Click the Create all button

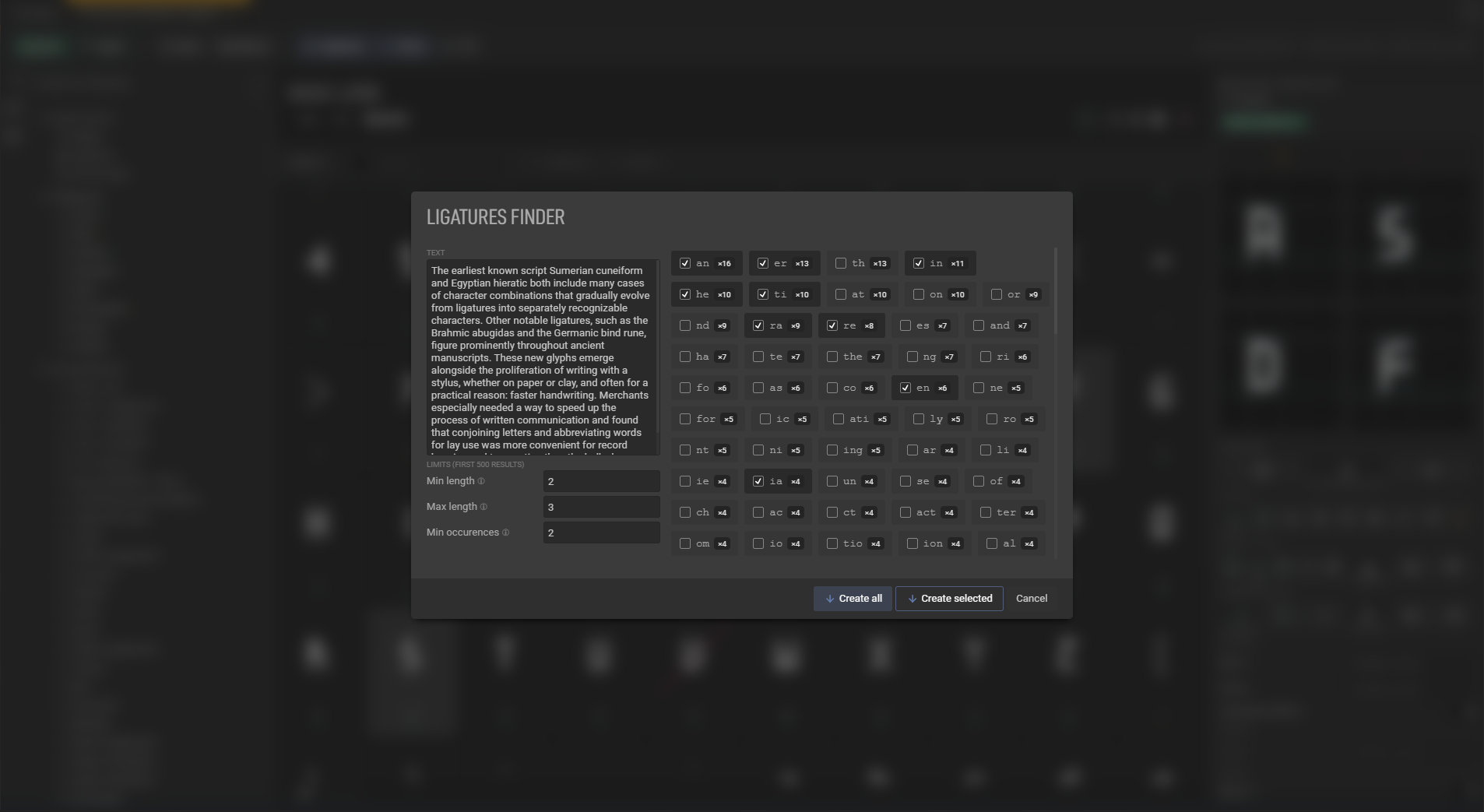point(853,599)
